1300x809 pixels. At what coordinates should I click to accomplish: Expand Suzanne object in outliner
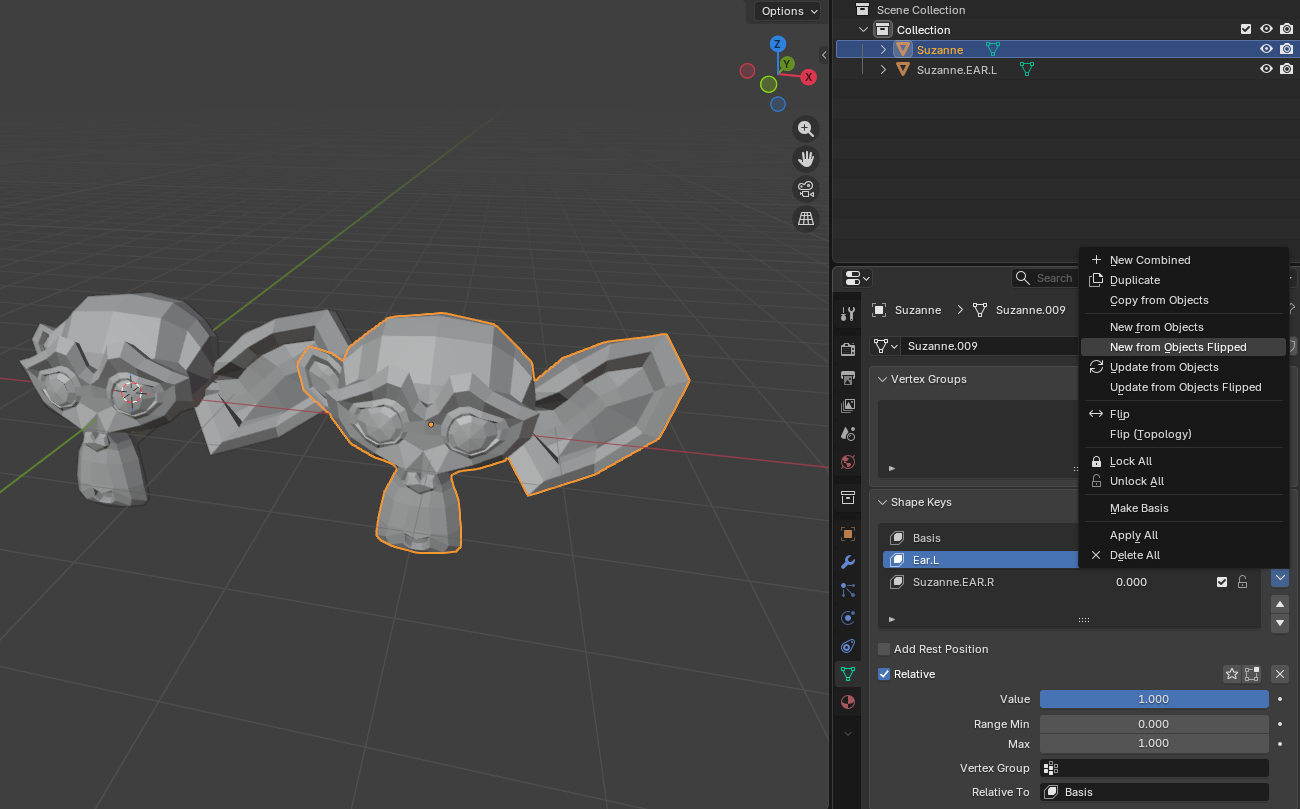point(883,49)
